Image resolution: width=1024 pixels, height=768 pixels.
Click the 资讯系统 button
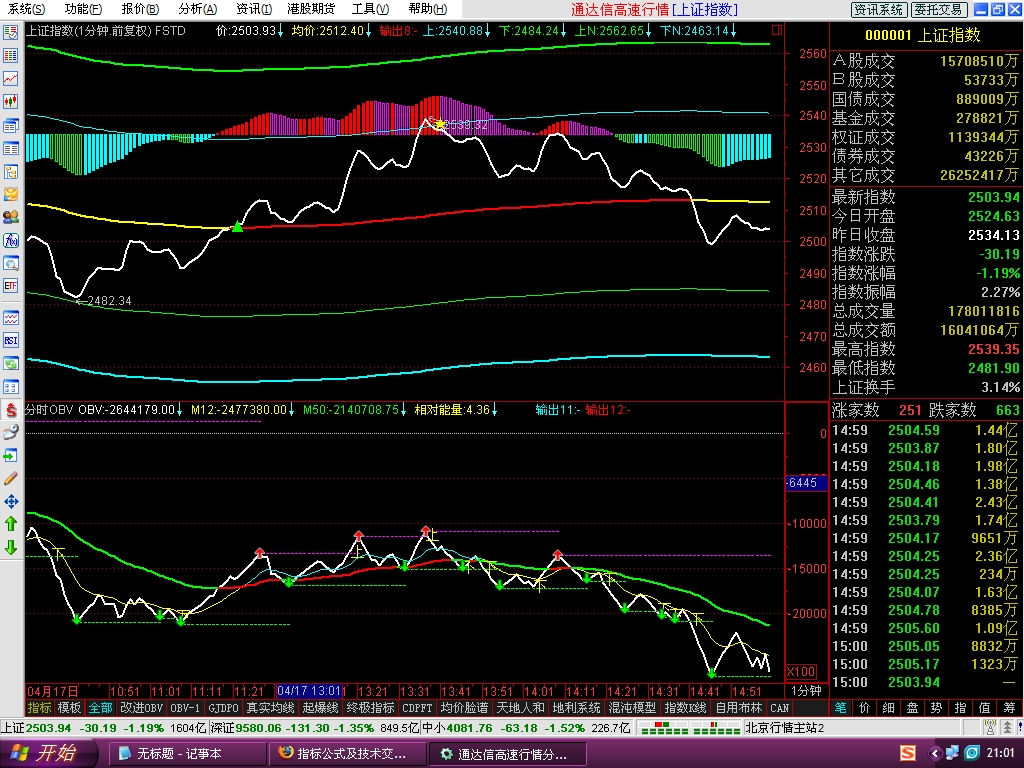[x=878, y=9]
